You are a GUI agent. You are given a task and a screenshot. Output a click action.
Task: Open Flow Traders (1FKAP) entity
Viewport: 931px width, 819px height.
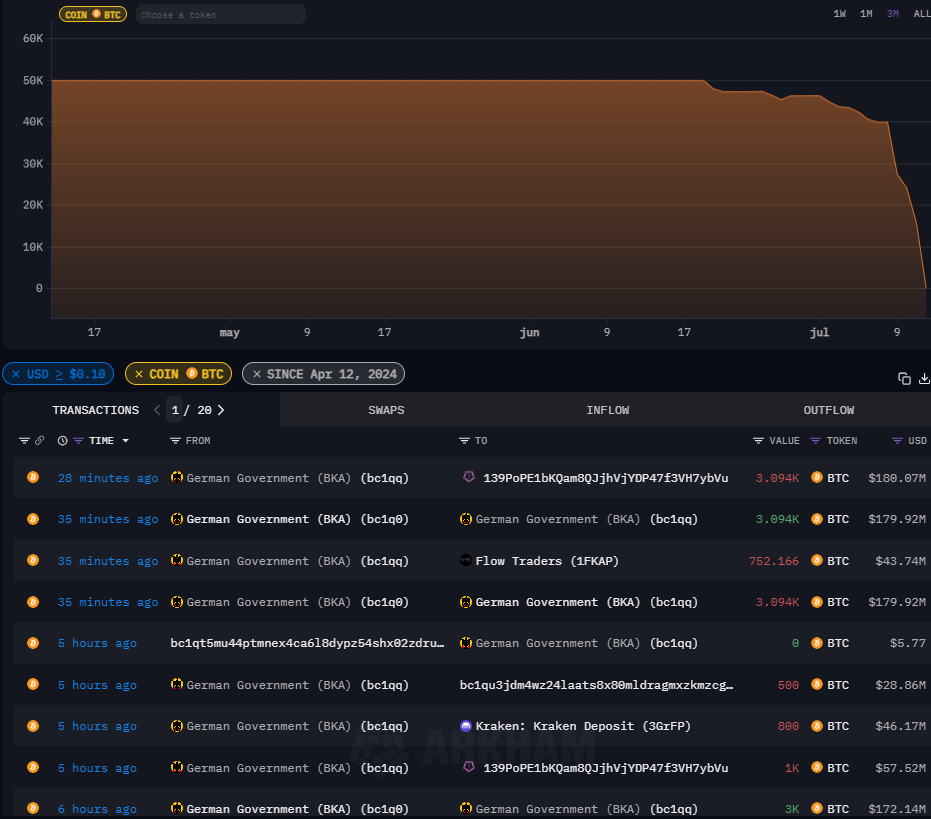coord(547,561)
